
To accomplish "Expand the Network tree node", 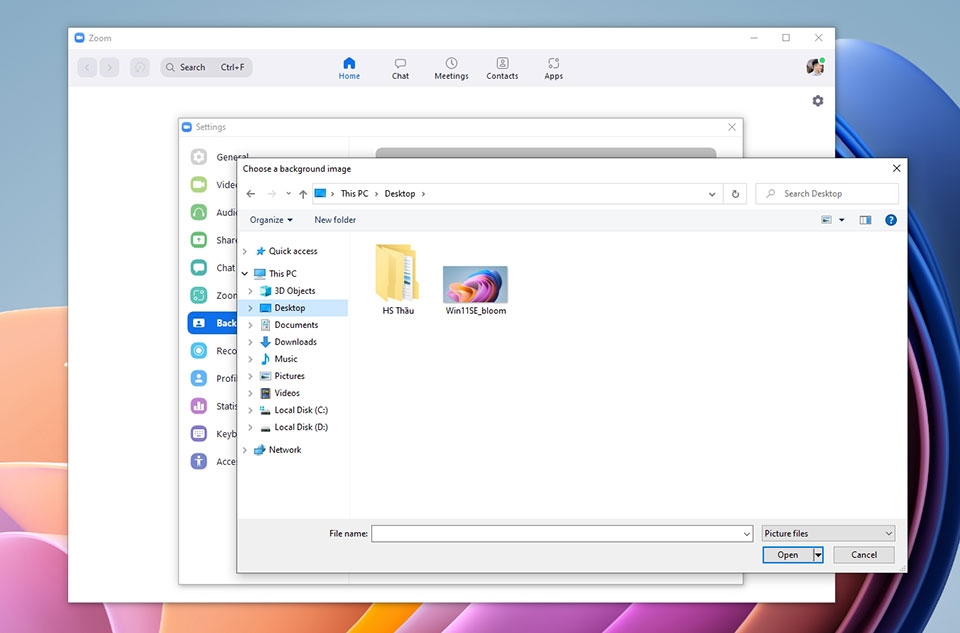I will pyautogui.click(x=245, y=450).
